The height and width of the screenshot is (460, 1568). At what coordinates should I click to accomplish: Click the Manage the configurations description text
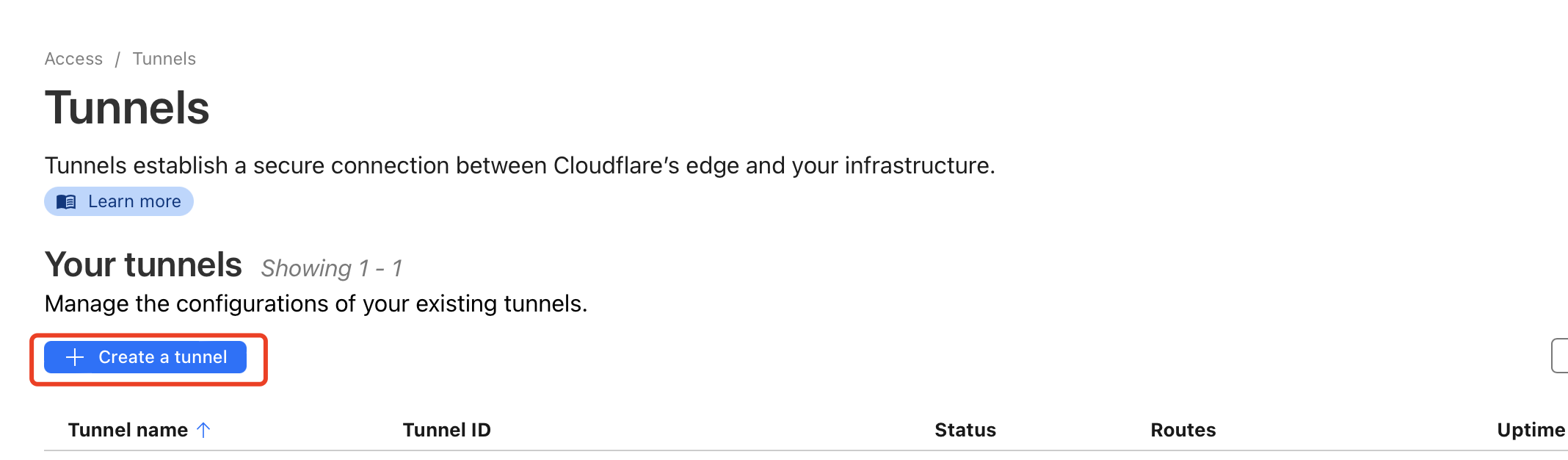(x=316, y=303)
